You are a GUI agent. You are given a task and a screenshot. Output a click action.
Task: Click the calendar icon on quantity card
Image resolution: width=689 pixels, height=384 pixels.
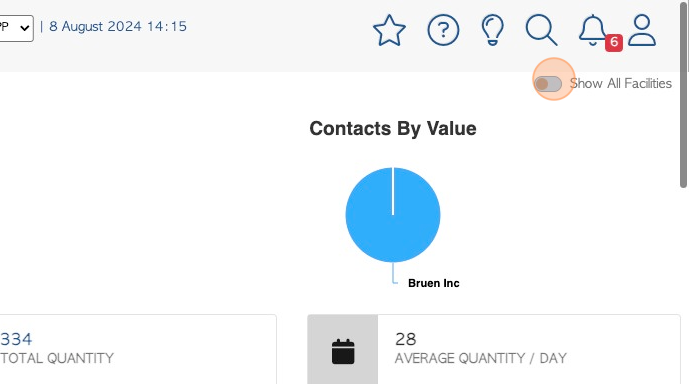pyautogui.click(x=343, y=351)
